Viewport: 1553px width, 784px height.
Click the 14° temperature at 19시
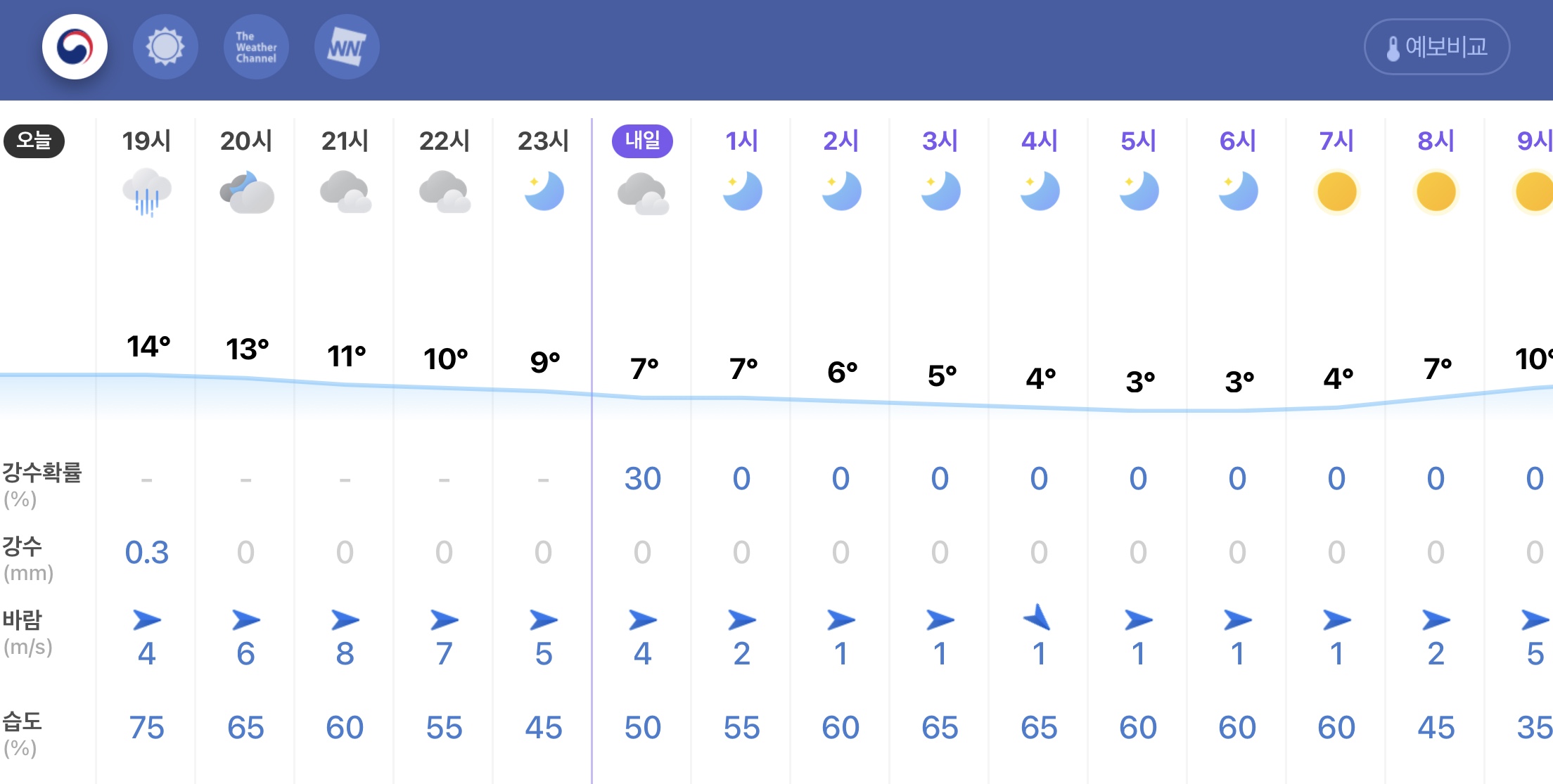(148, 347)
